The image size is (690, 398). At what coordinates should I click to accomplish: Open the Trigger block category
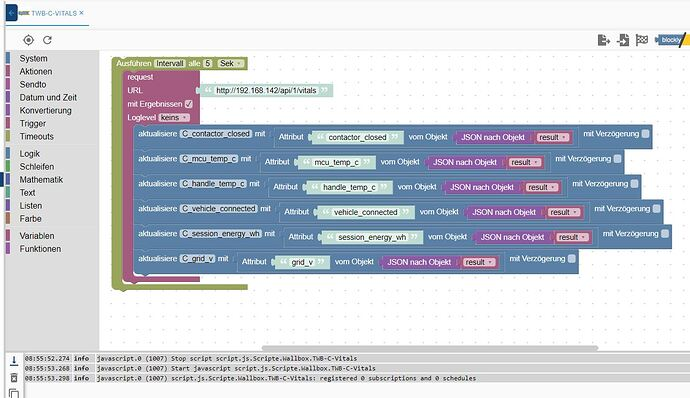33,123
